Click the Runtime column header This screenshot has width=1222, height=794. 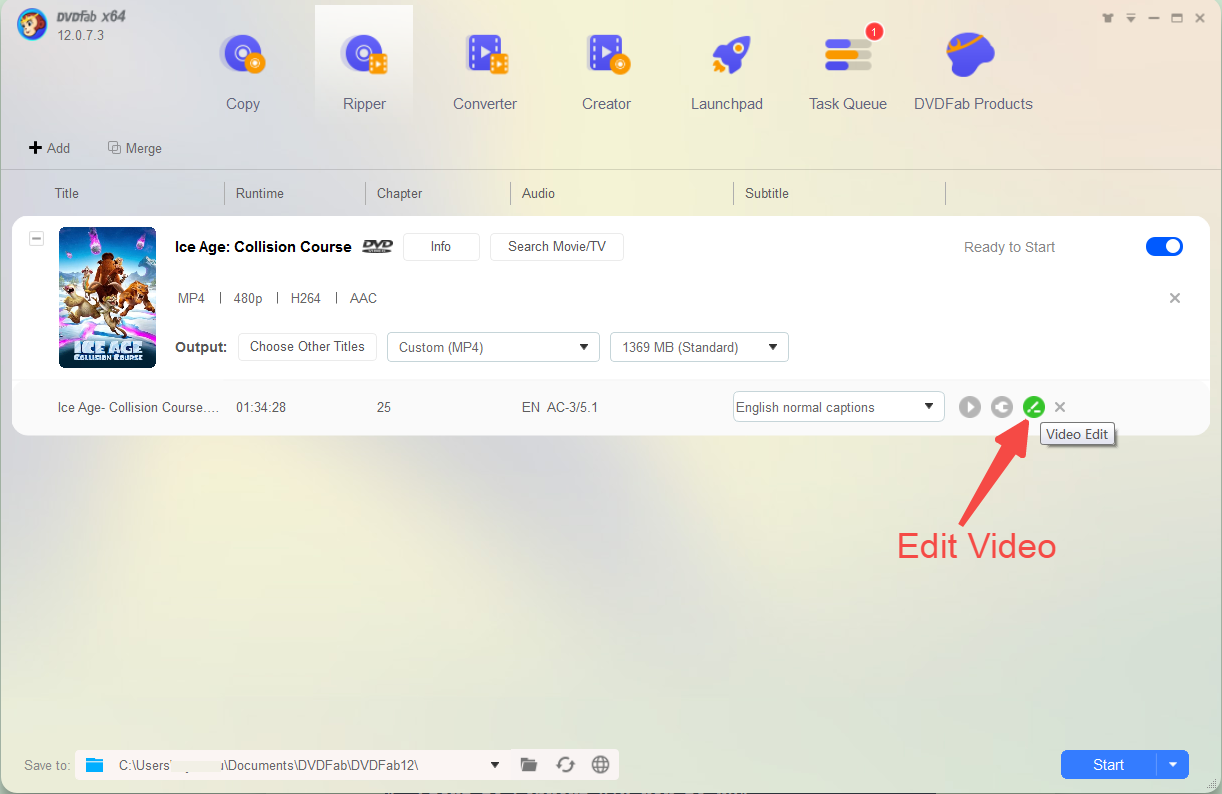click(260, 193)
